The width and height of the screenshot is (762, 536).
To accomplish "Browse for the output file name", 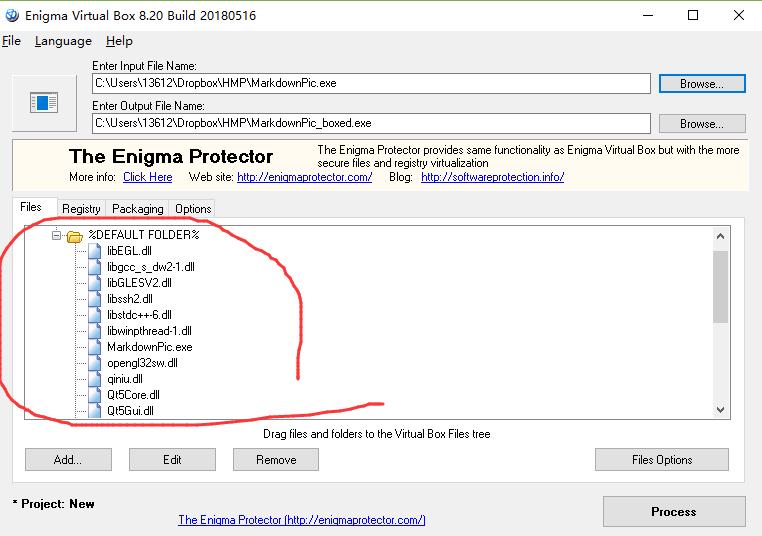I will [702, 123].
